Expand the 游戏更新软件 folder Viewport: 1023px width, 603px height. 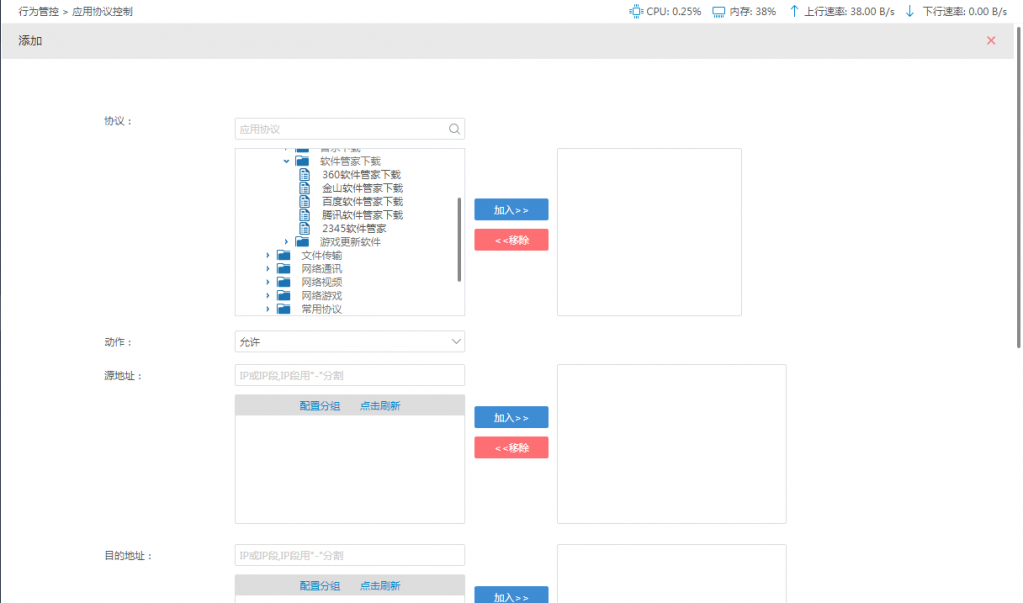[x=287, y=242]
